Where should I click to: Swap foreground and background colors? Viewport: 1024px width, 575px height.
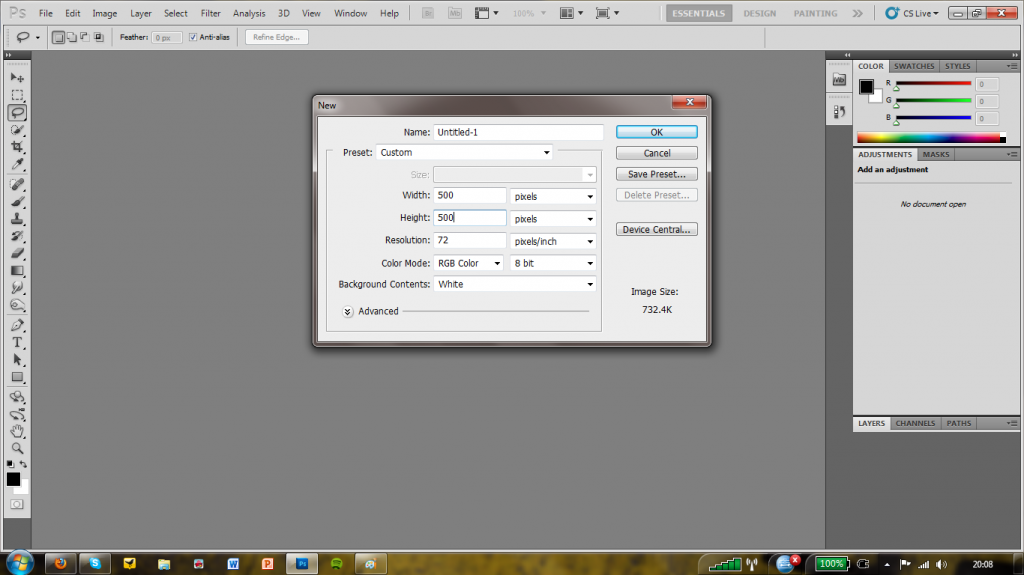[24, 464]
